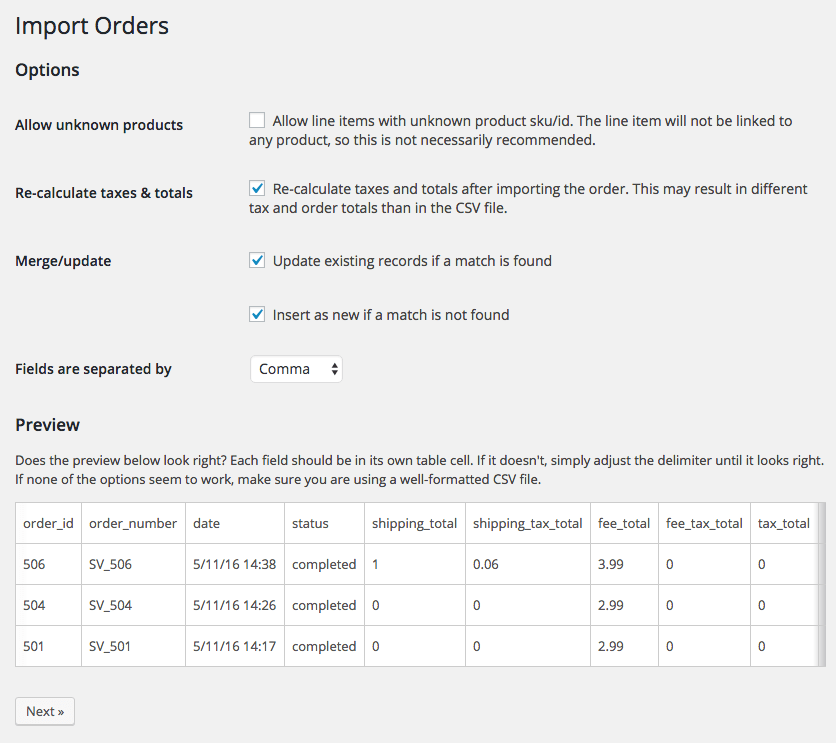The width and height of the screenshot is (836, 743).
Task: Click the completed status in row 506
Action: pyautogui.click(x=324, y=564)
